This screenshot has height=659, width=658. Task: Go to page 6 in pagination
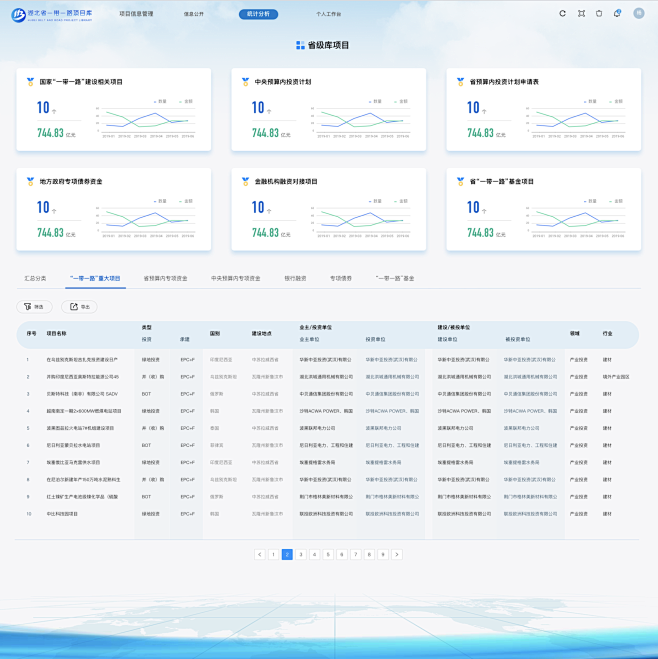point(342,554)
